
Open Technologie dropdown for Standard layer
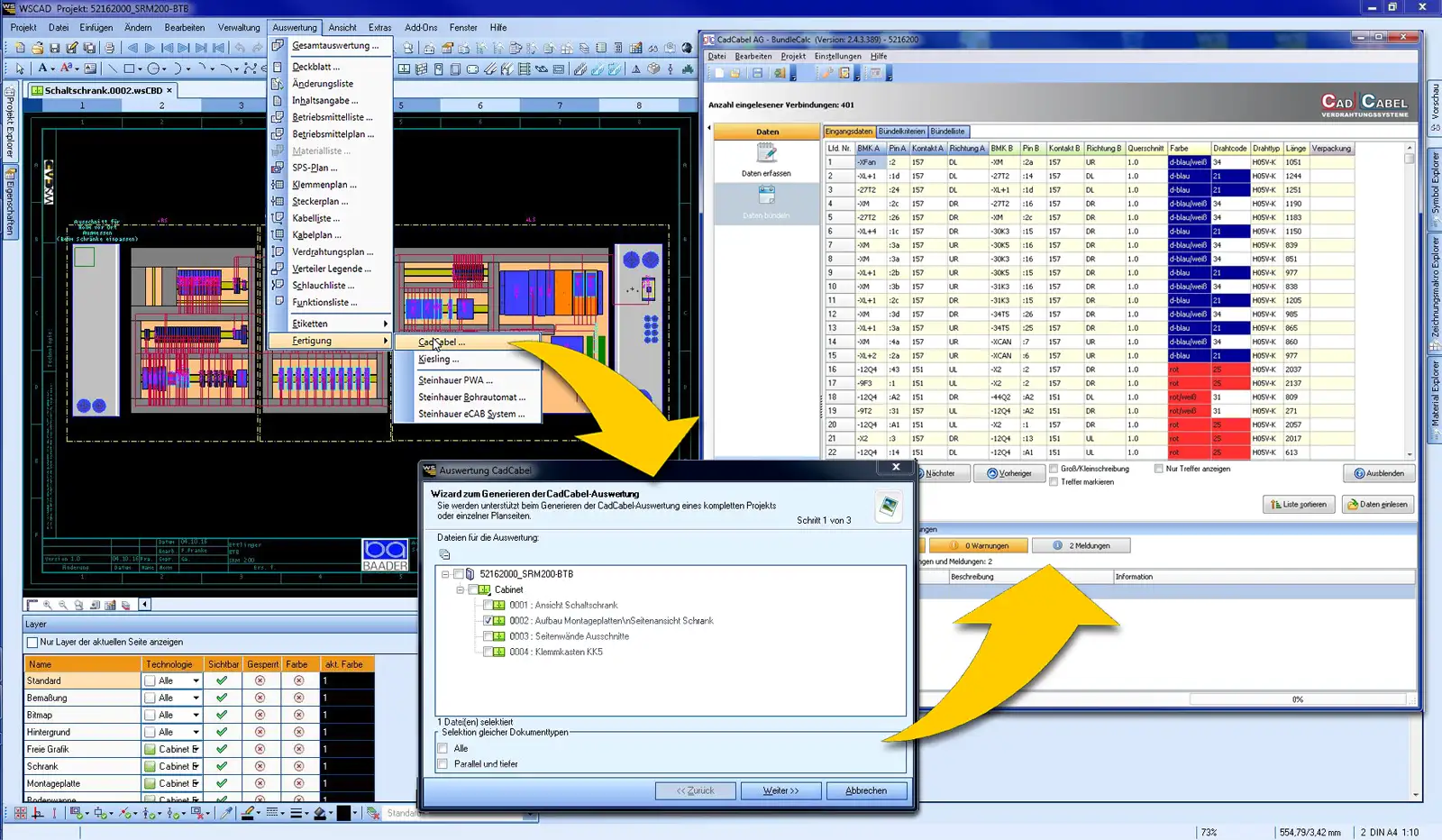(x=196, y=681)
